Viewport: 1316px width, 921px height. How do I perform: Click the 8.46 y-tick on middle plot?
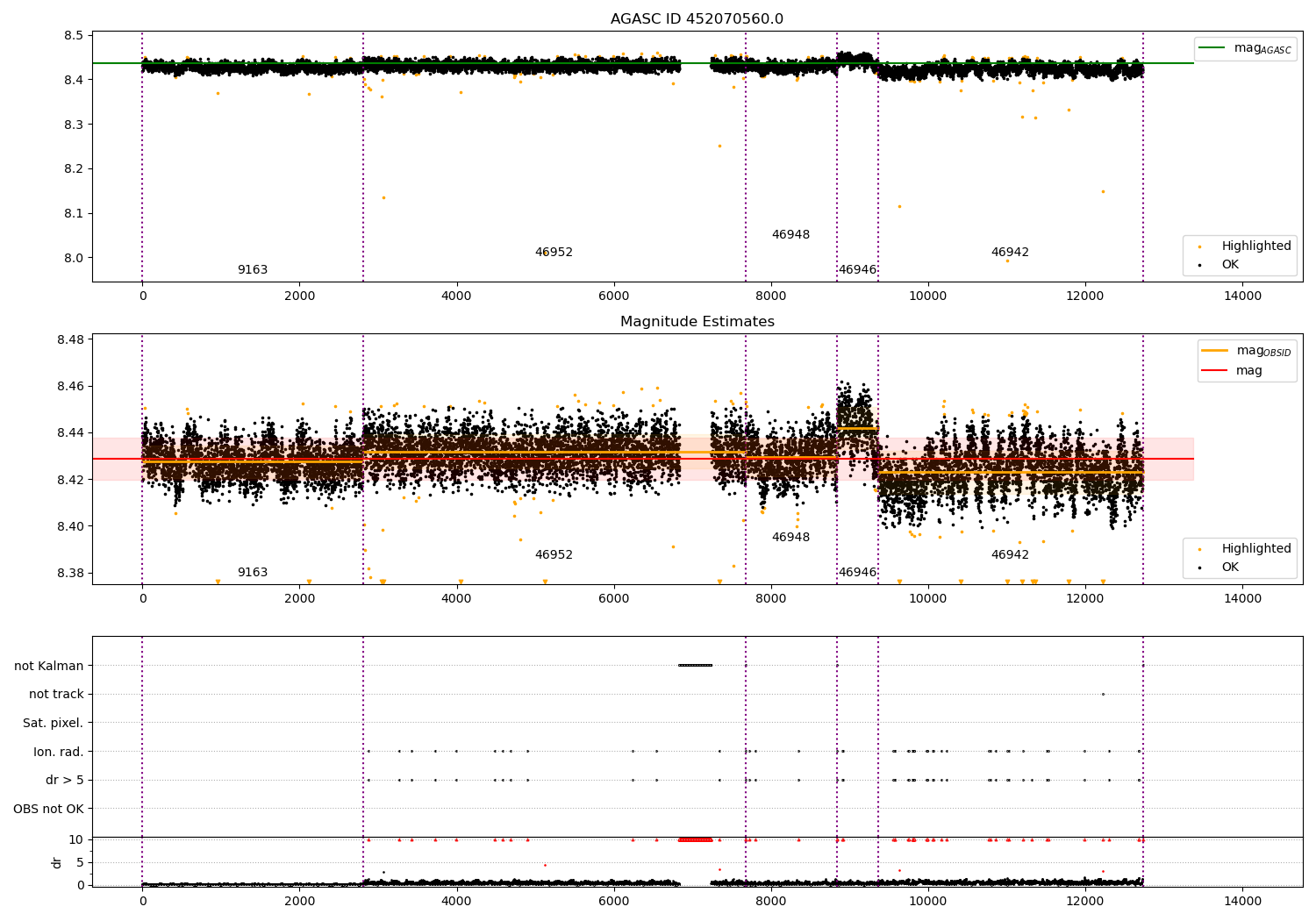point(70,386)
